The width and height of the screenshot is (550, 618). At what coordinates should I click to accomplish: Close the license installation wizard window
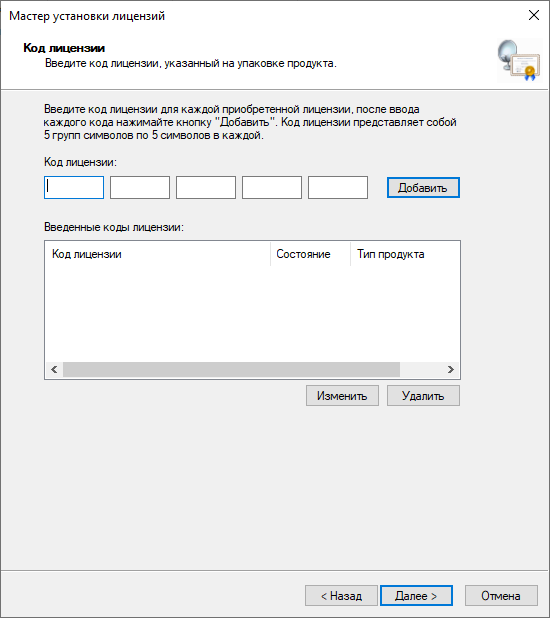click(533, 15)
